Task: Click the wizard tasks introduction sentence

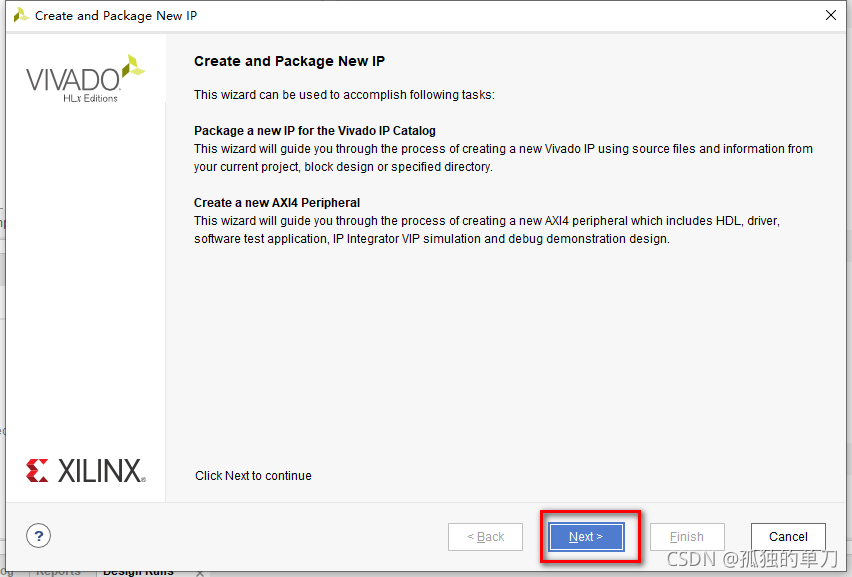Action: [344, 95]
